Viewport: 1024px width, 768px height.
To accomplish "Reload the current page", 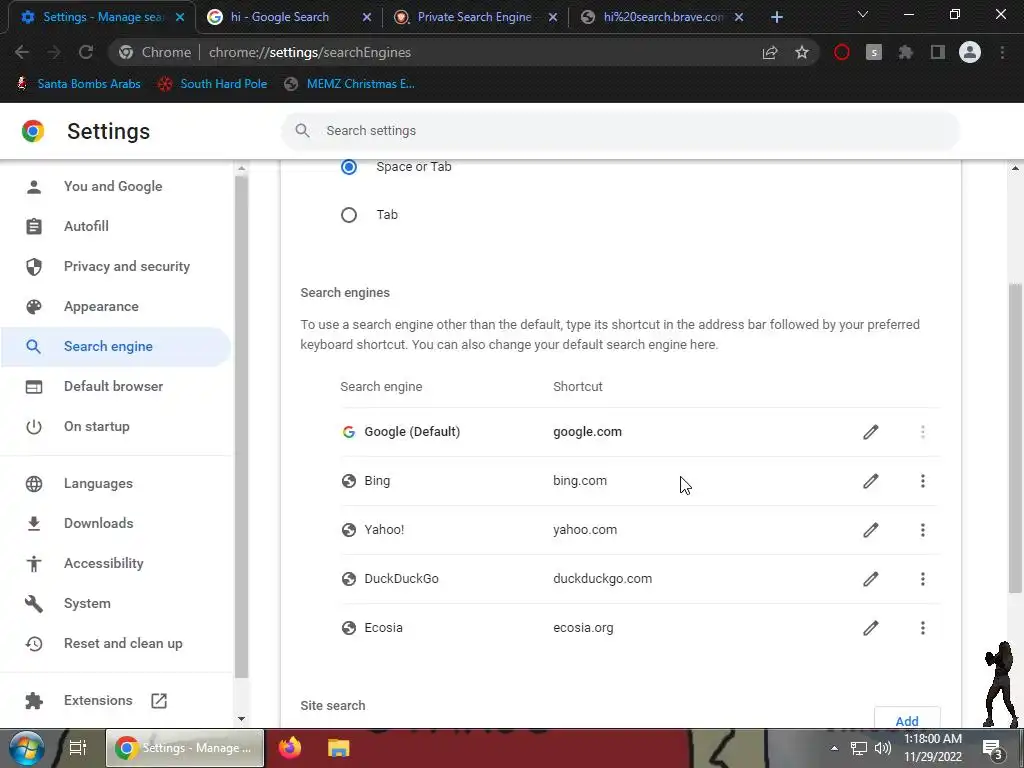I will [86, 52].
